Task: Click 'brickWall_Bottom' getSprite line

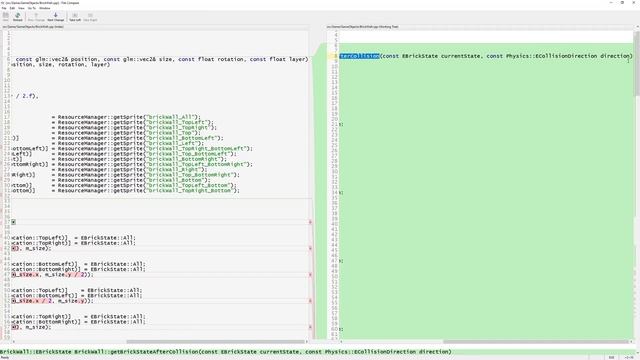Action: (132, 180)
